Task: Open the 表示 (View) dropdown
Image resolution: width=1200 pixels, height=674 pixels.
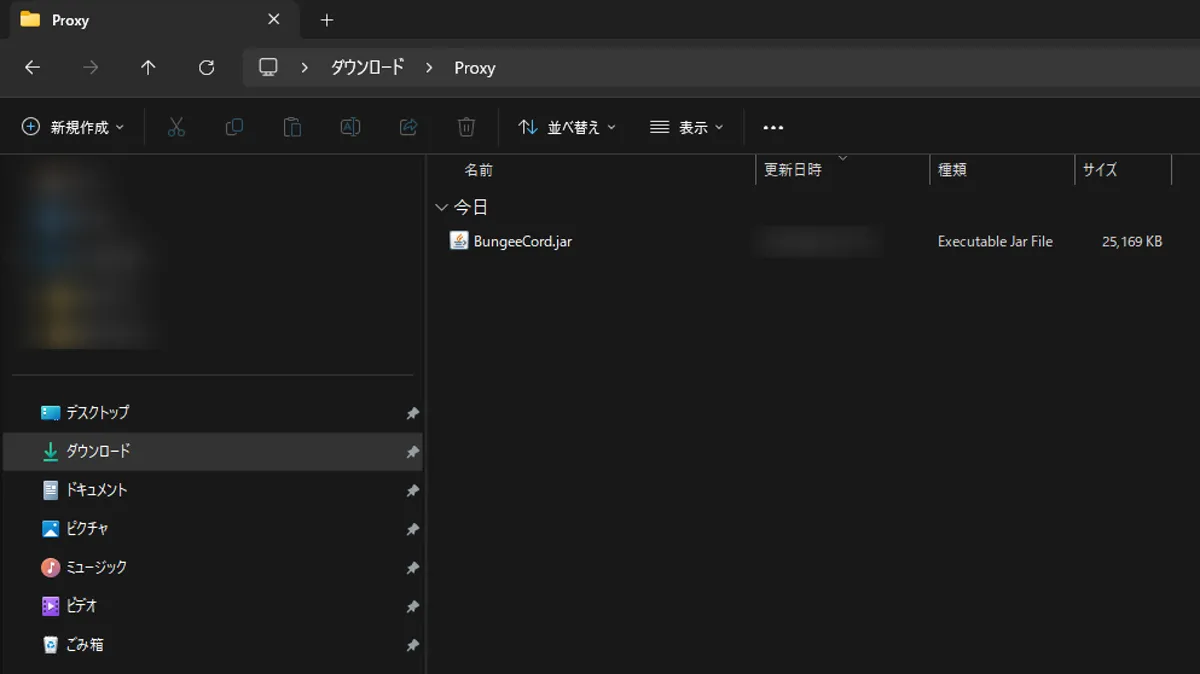Action: (x=686, y=126)
